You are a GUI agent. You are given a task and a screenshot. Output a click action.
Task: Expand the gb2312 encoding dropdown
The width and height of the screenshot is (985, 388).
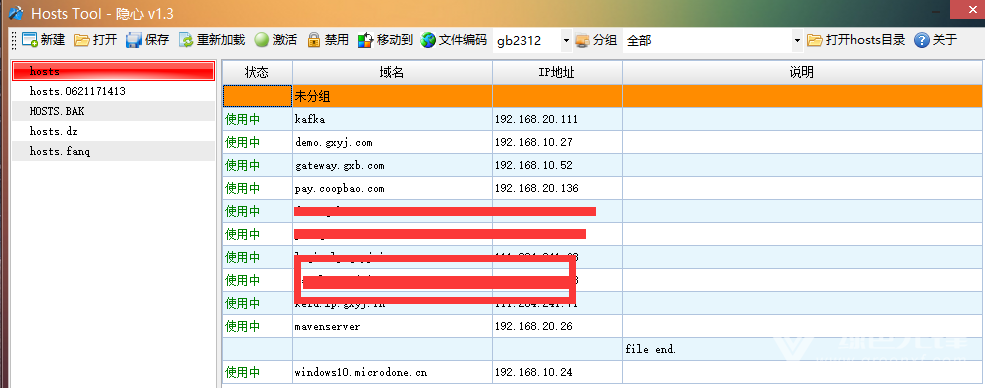point(565,41)
